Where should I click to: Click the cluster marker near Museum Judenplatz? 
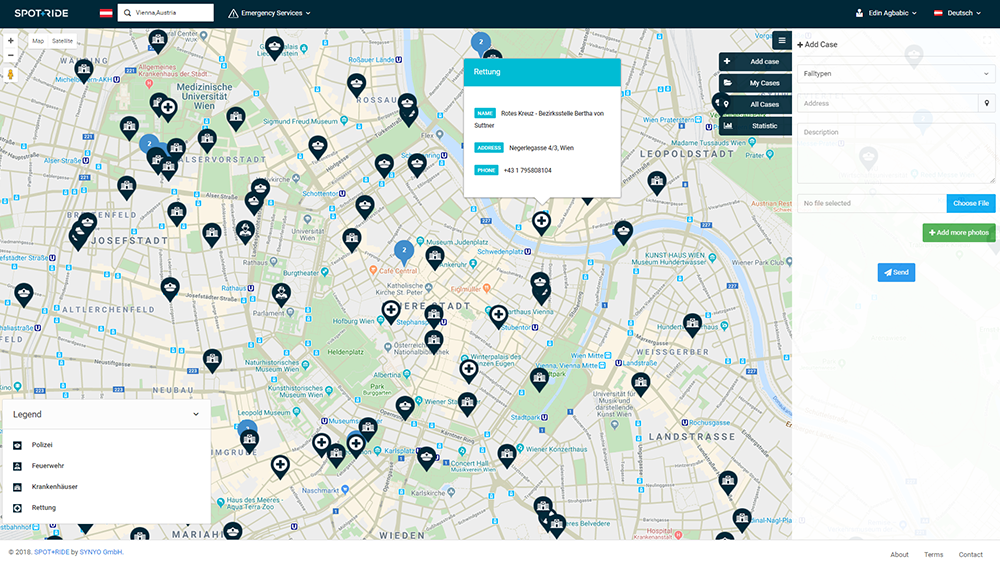pyautogui.click(x=403, y=249)
